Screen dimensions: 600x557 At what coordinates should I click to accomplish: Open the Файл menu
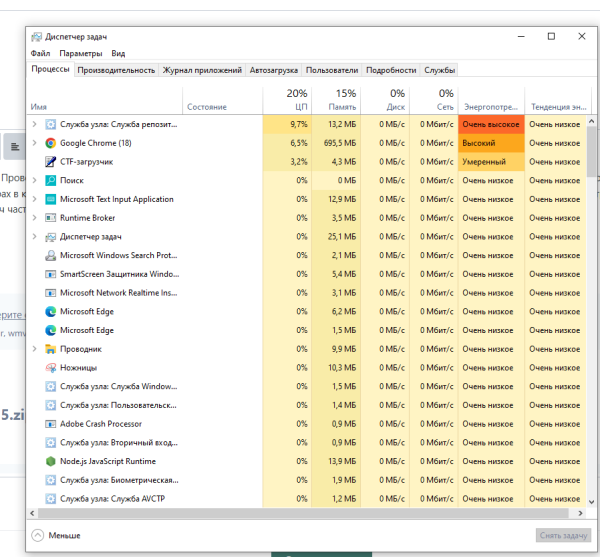[40, 53]
